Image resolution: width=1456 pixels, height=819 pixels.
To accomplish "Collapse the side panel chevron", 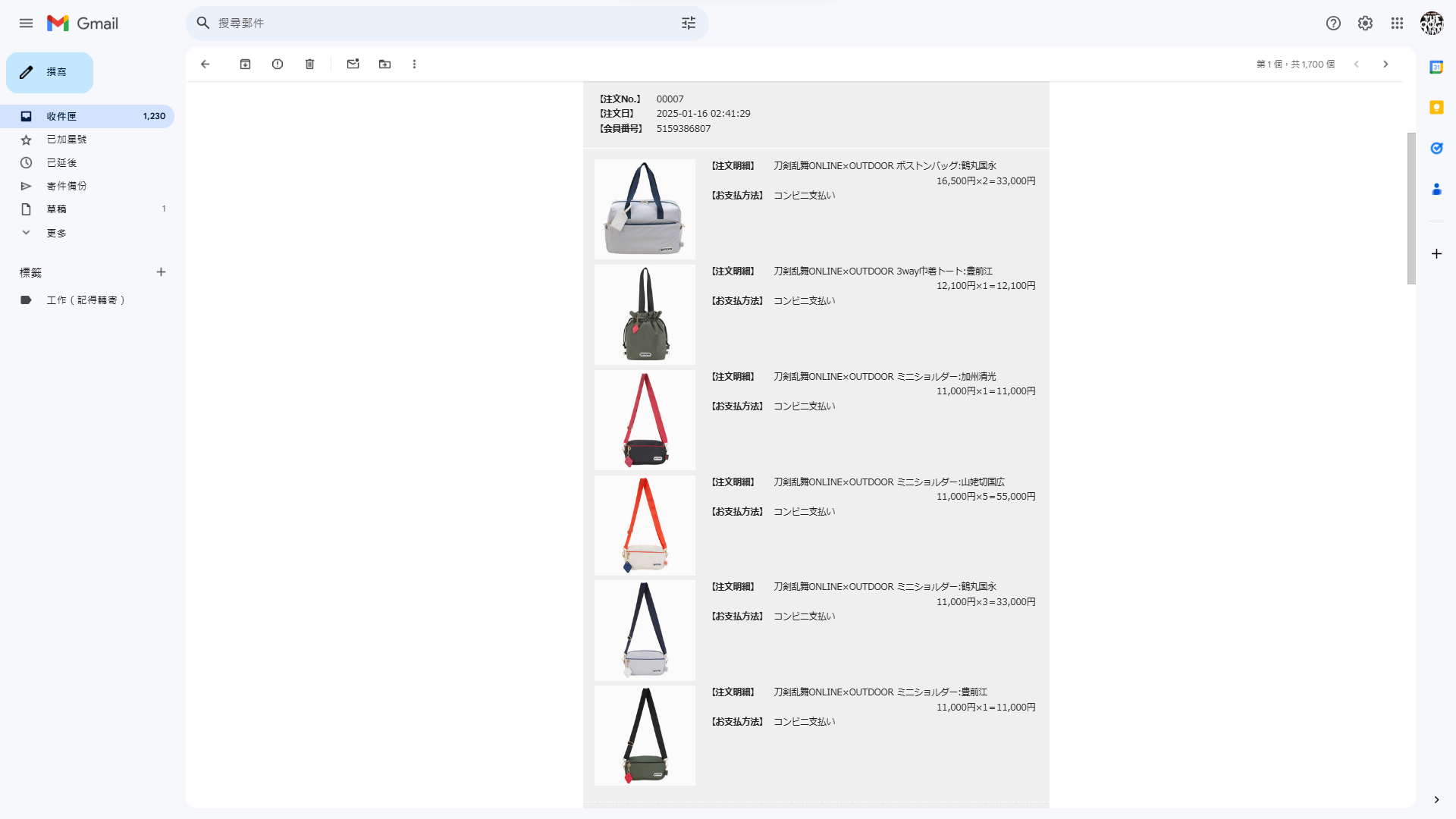I will coord(1436,799).
